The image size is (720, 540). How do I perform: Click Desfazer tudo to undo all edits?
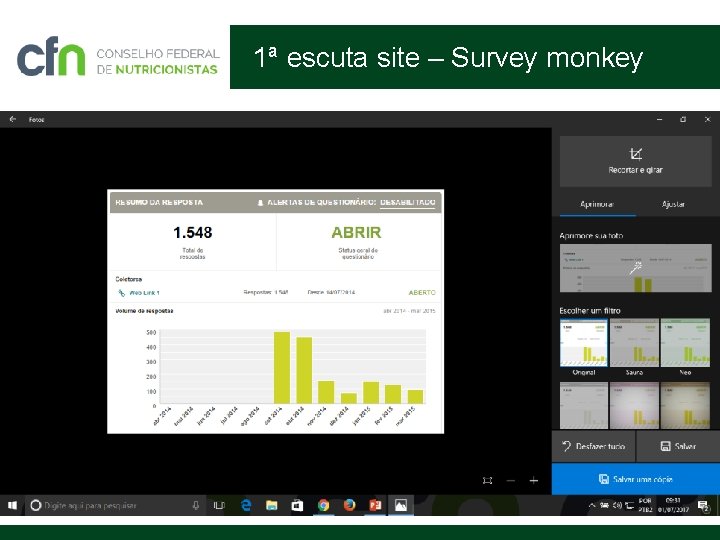(593, 446)
